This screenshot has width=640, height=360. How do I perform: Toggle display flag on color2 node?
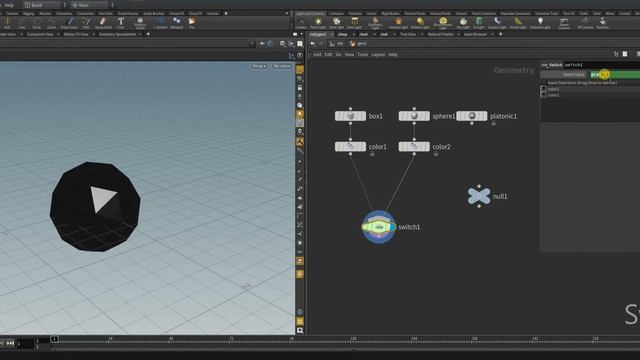point(427,147)
